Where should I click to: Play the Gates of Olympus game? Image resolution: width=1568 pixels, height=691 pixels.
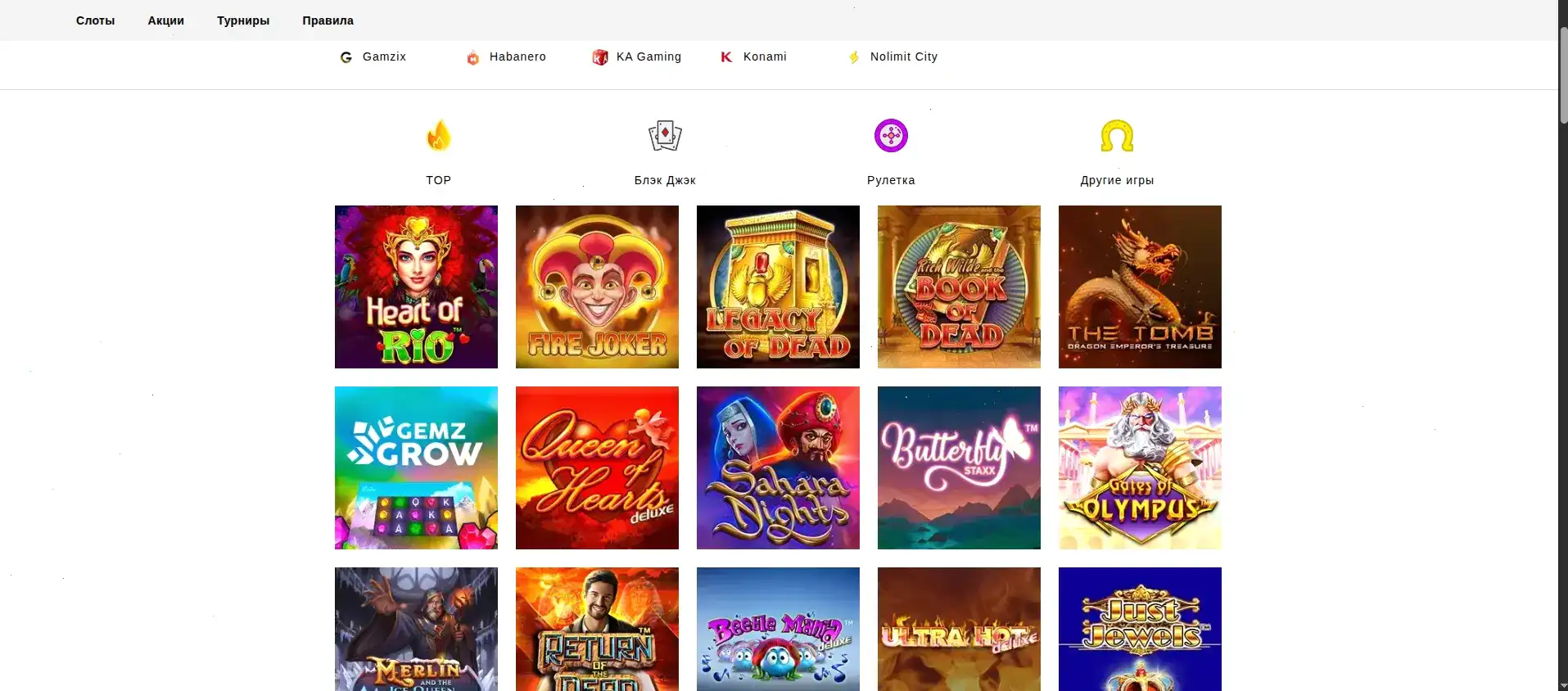click(x=1140, y=467)
